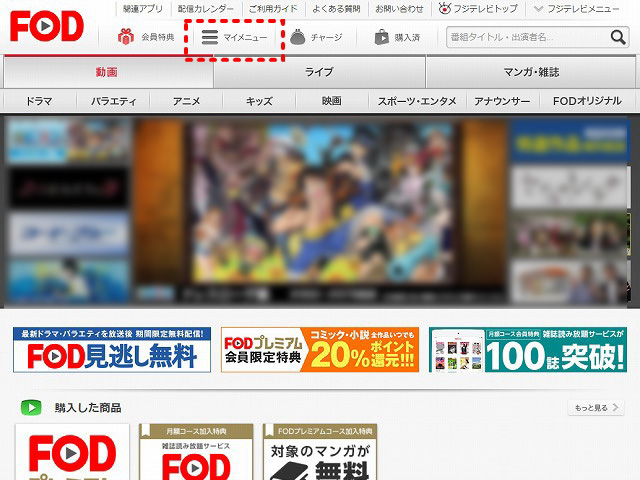
Task: Select the 映画 category
Action: pyautogui.click(x=332, y=101)
